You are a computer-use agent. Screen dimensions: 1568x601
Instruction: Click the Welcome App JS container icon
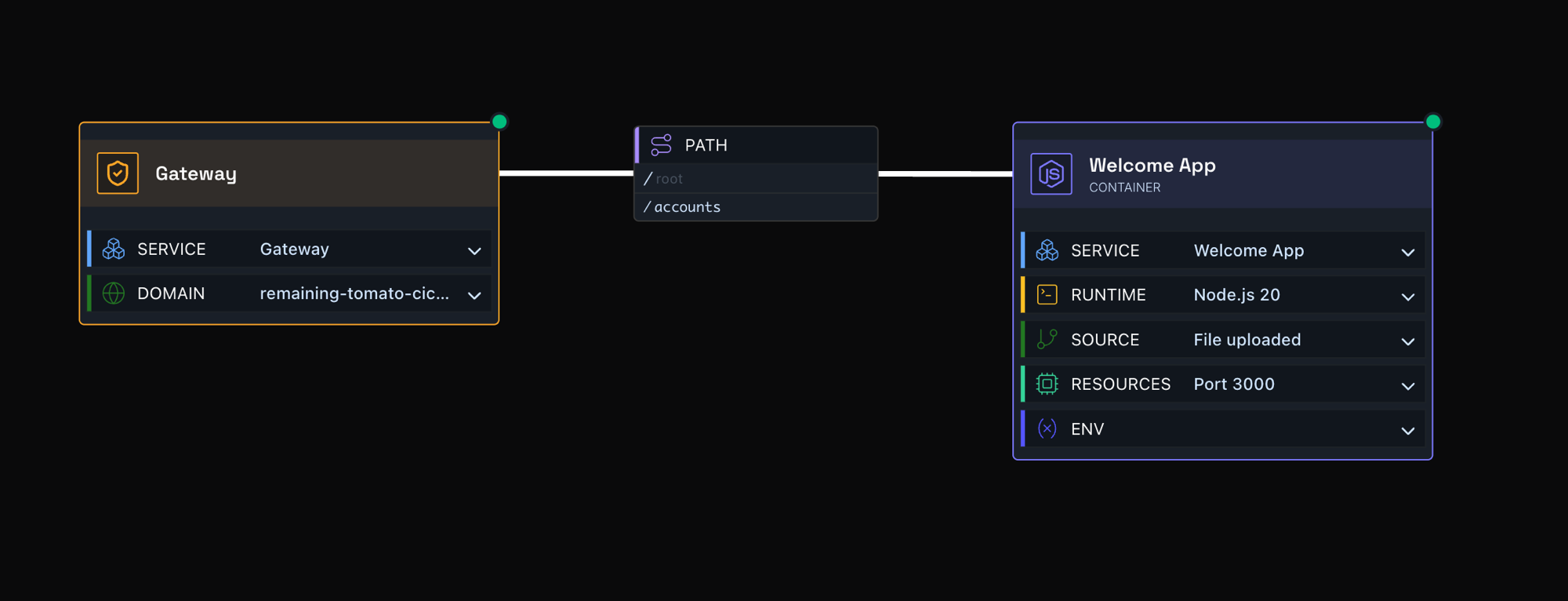(1051, 174)
